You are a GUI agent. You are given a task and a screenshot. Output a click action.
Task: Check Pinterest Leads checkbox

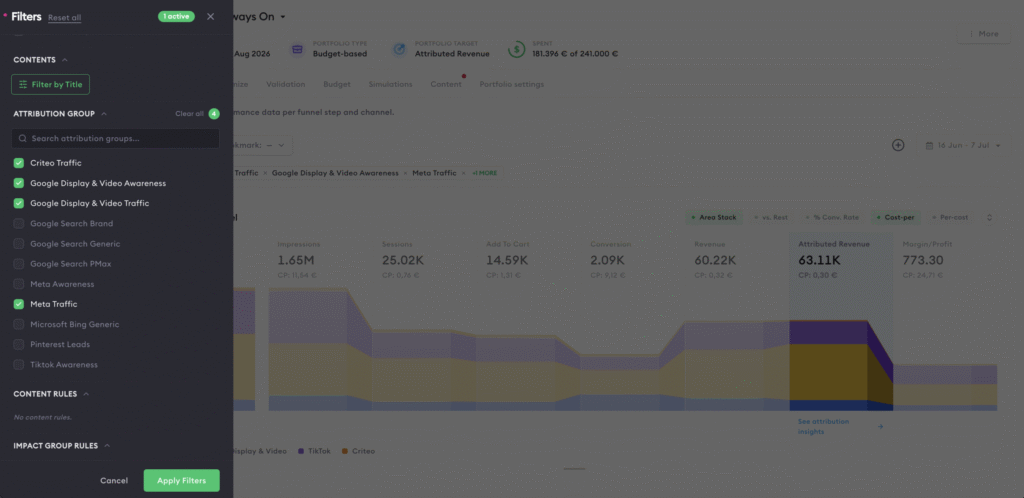(x=19, y=345)
